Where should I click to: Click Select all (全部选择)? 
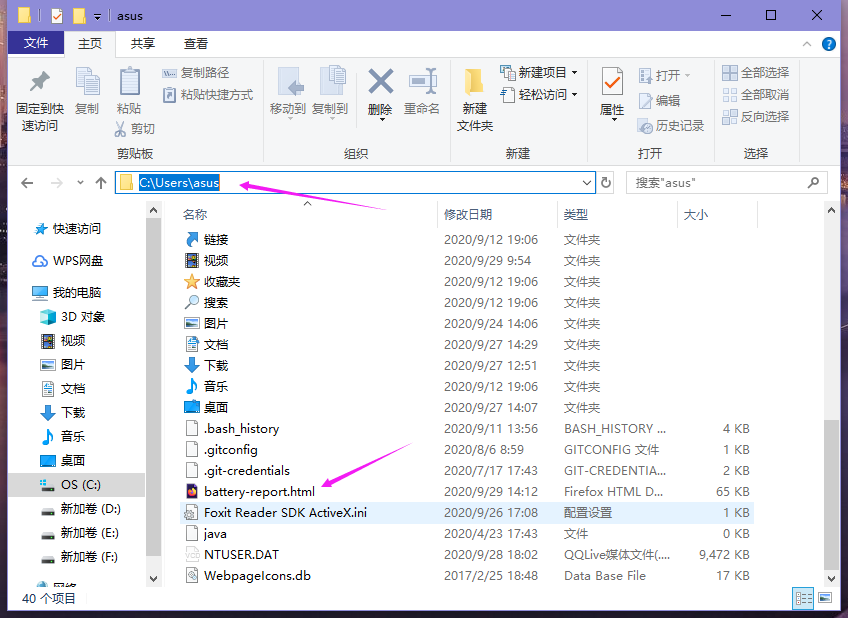pos(756,72)
